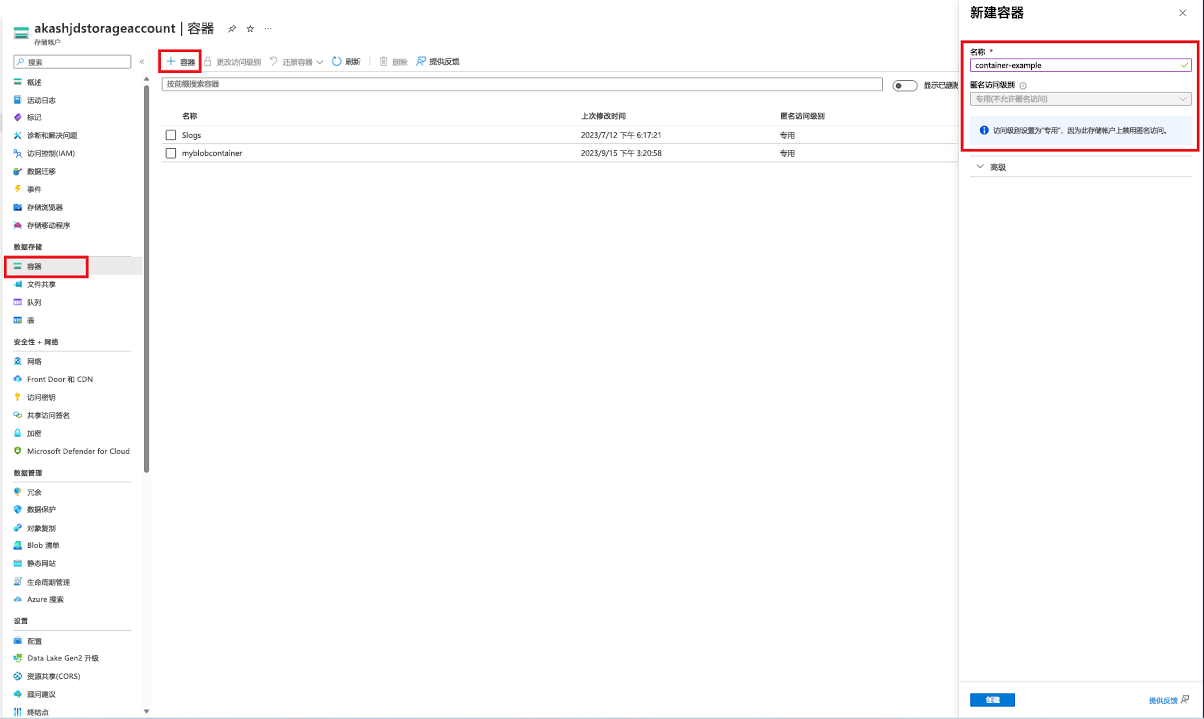Sort by the 名称 column header
Viewport: 1204px width, 719px height.
[189, 116]
